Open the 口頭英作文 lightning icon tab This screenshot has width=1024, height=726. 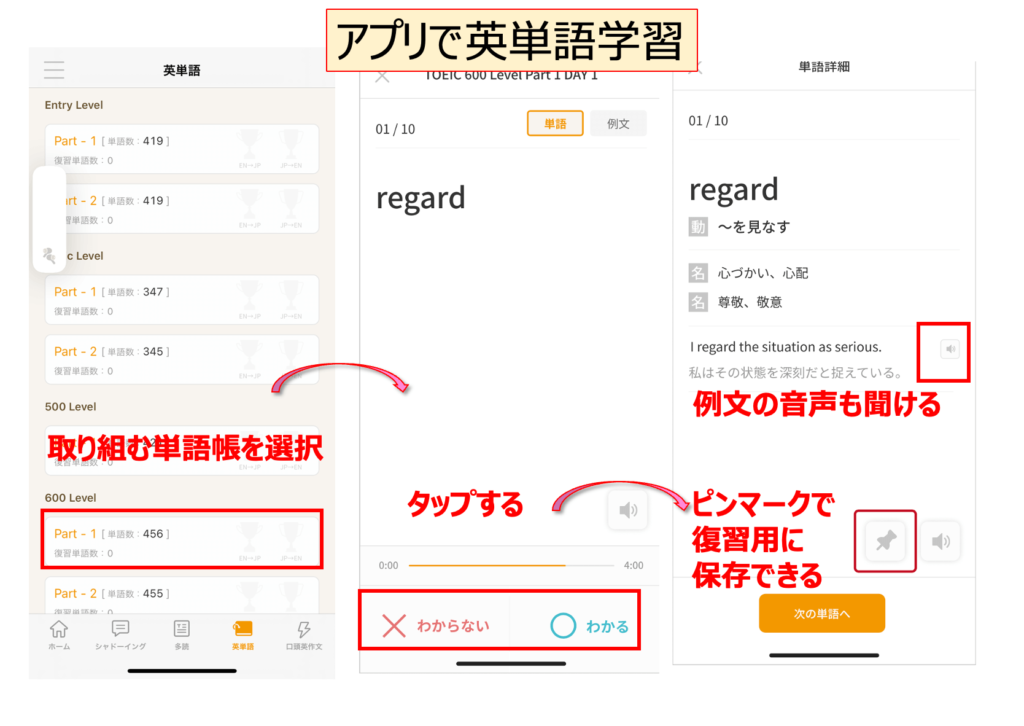point(304,635)
